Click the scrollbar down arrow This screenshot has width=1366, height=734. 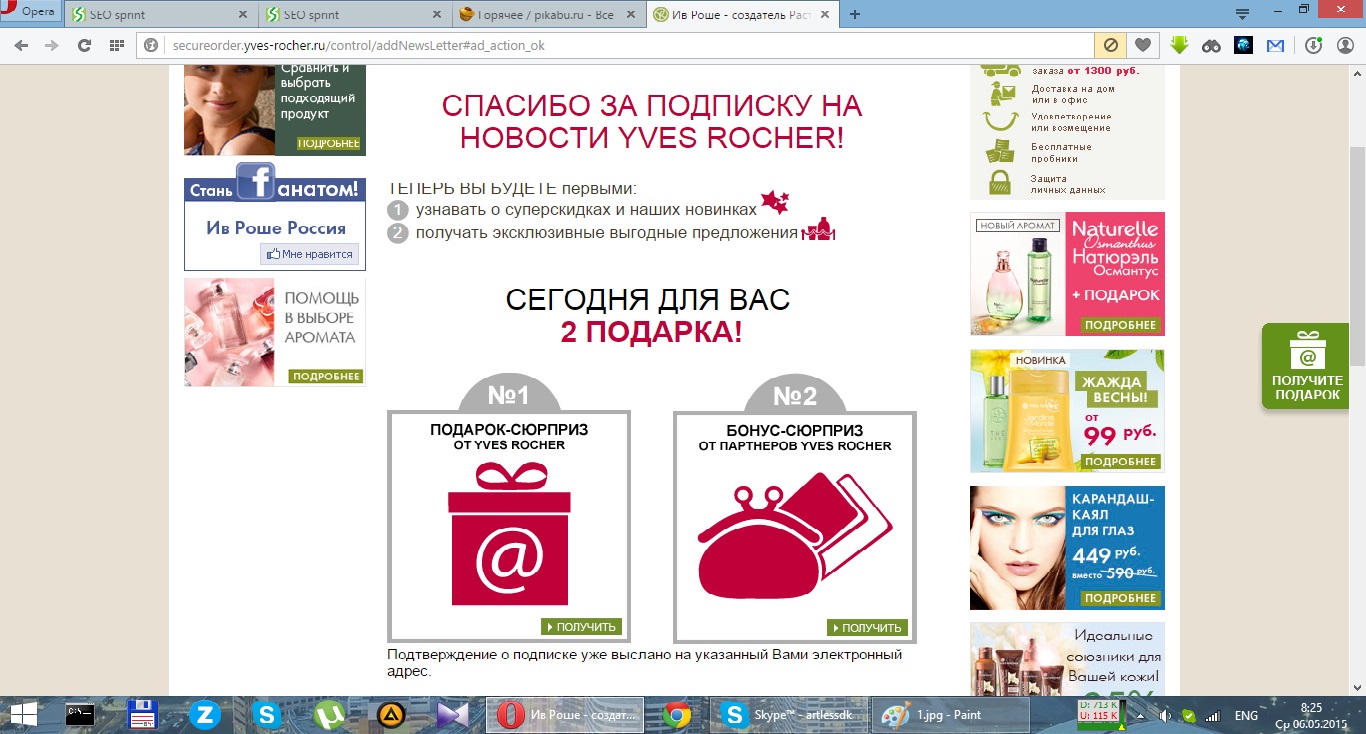(x=1358, y=686)
